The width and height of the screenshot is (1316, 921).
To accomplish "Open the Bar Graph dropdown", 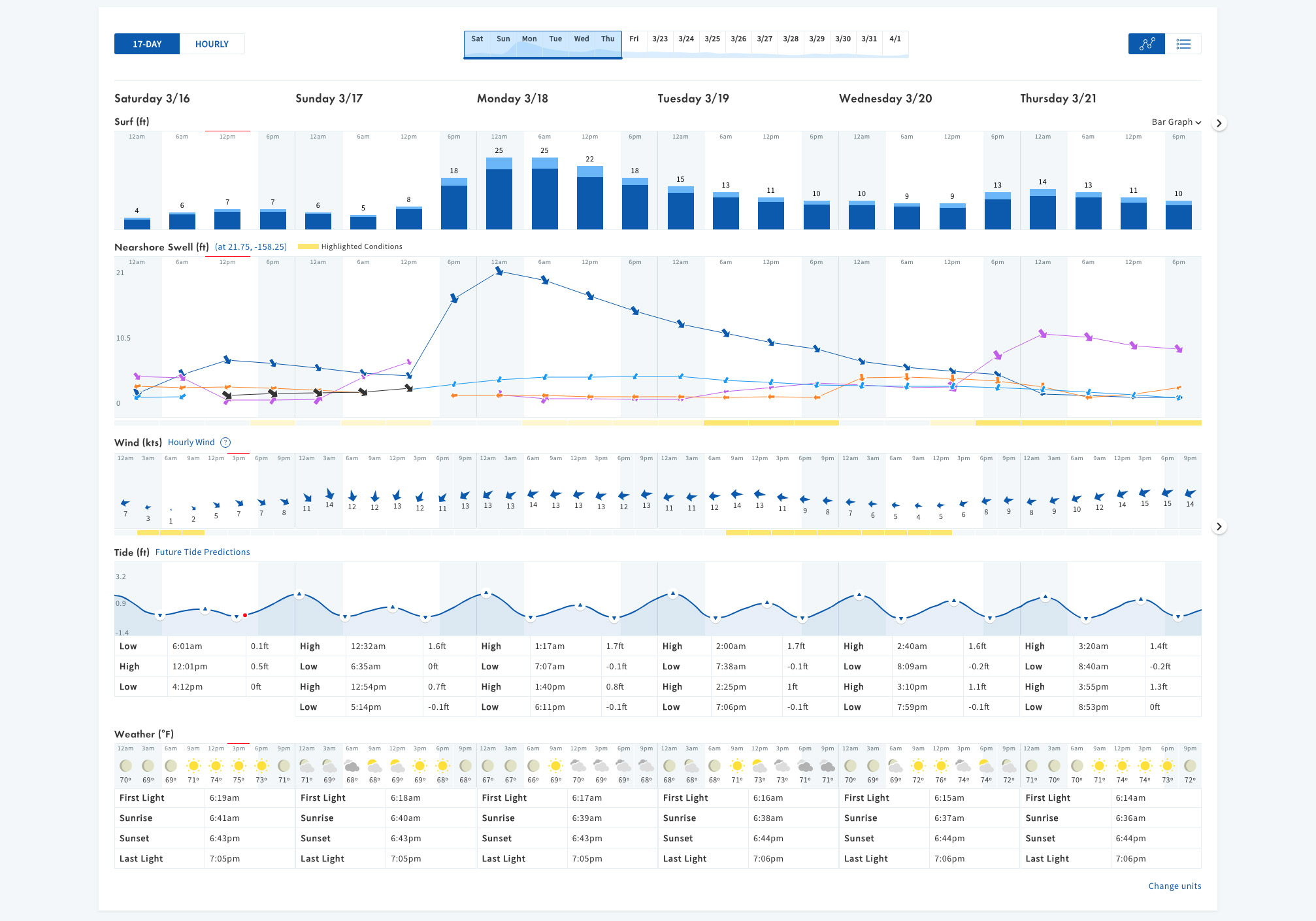I will click(1176, 122).
